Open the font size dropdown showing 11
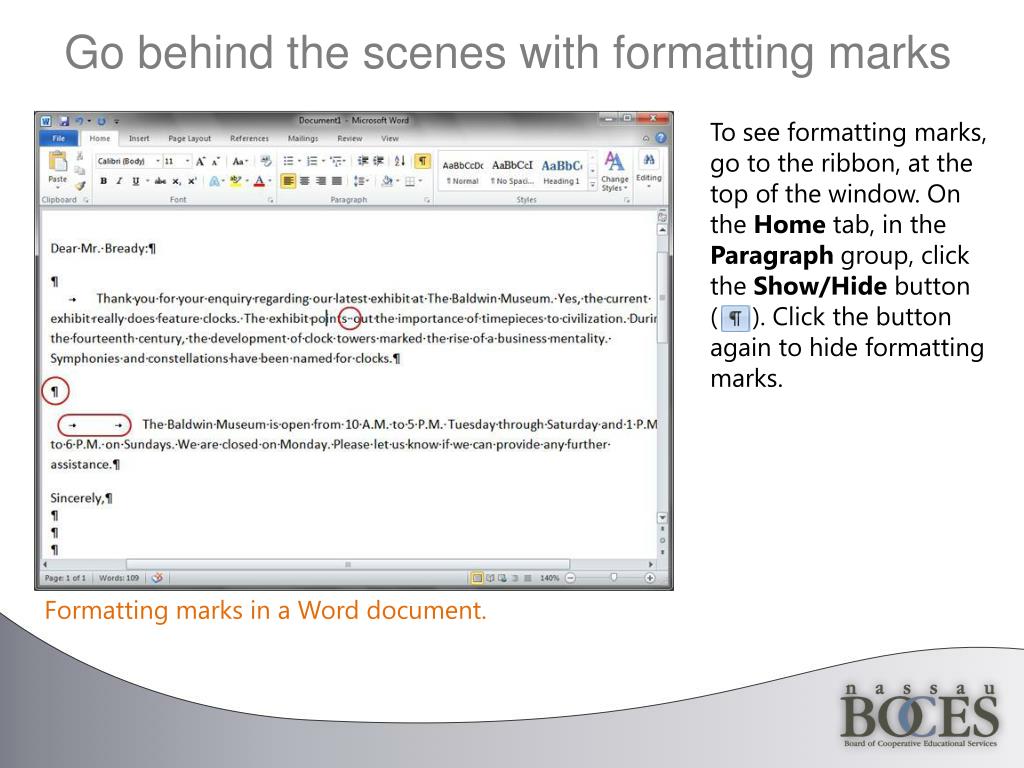1024x768 pixels. click(x=176, y=161)
